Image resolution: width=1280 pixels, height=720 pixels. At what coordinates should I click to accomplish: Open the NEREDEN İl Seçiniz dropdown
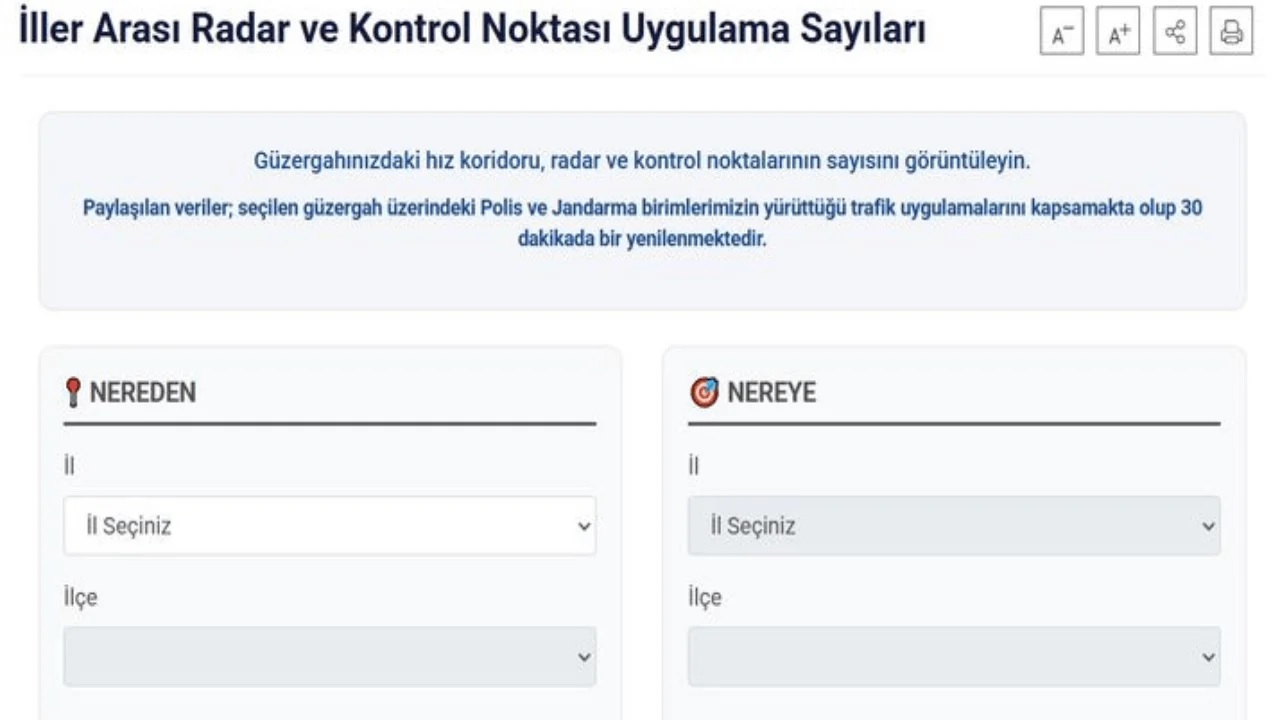(x=329, y=526)
